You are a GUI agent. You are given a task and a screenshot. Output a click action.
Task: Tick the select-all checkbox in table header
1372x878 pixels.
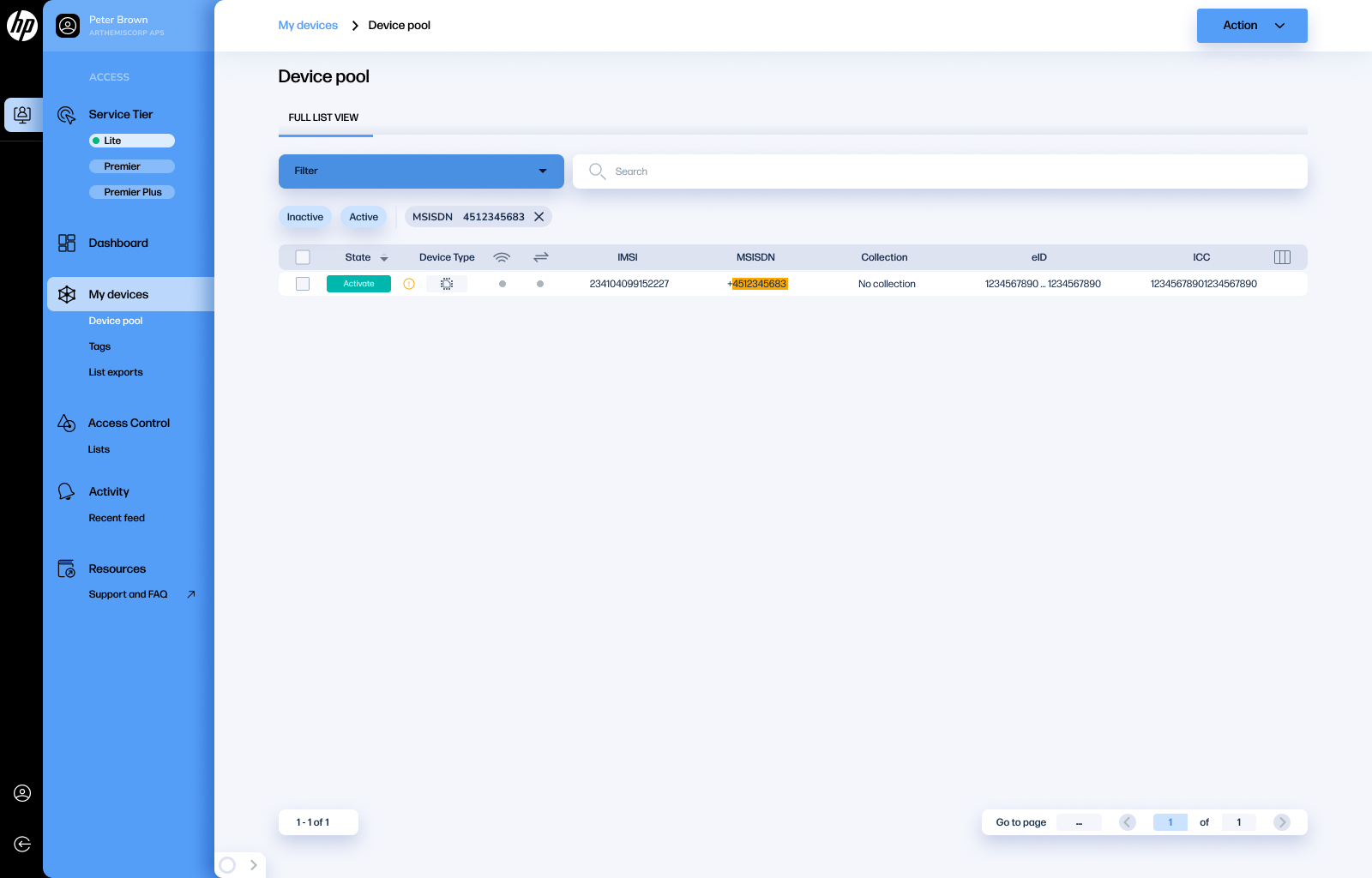pyautogui.click(x=303, y=257)
